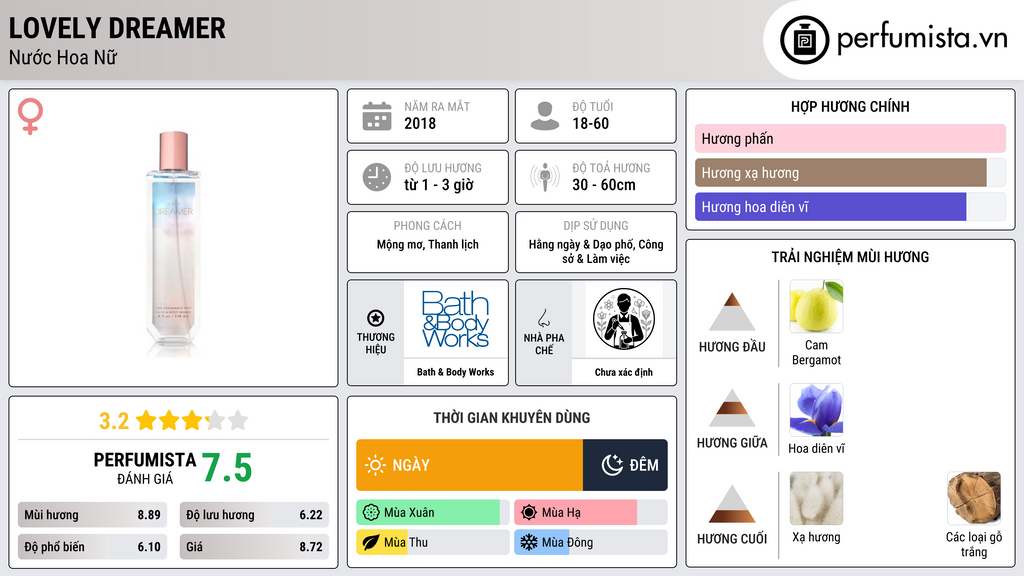Image resolution: width=1024 pixels, height=576 pixels.
Task: Click the sun icon in the Ngày bar
Action: tap(375, 465)
